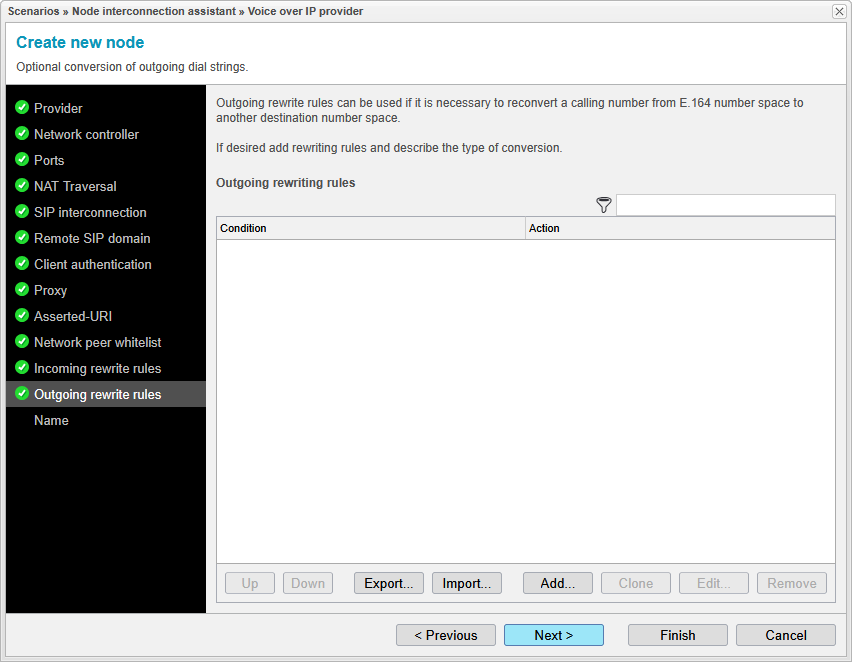Screen dimensions: 852x662
Task: Export the rewriting rules
Action: pyautogui.click(x=388, y=583)
